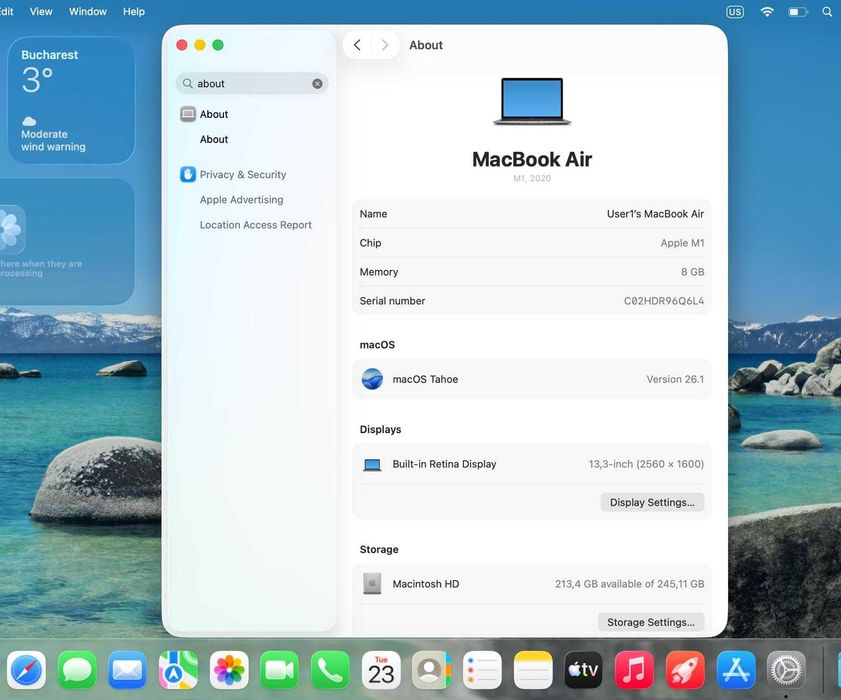Open the Help menu
Screen dimensions: 841x700
click(134, 11)
